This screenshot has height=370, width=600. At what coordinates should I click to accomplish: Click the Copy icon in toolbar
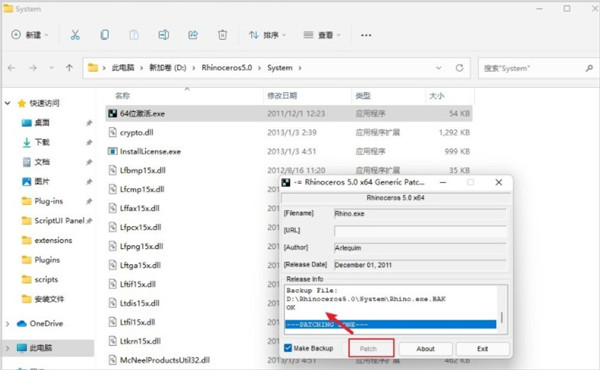[104, 35]
